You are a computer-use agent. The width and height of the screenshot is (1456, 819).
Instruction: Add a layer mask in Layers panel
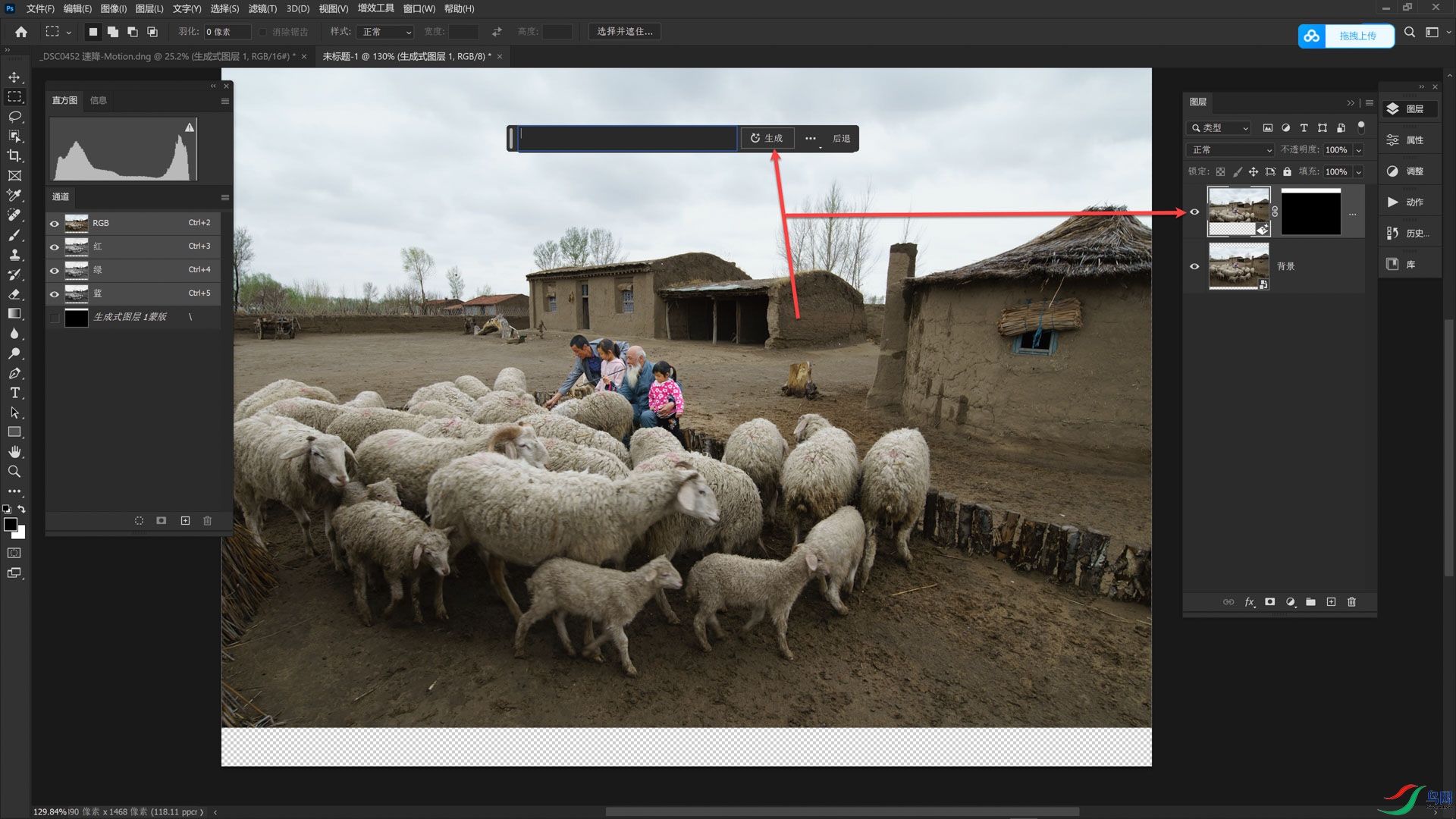(x=1270, y=602)
